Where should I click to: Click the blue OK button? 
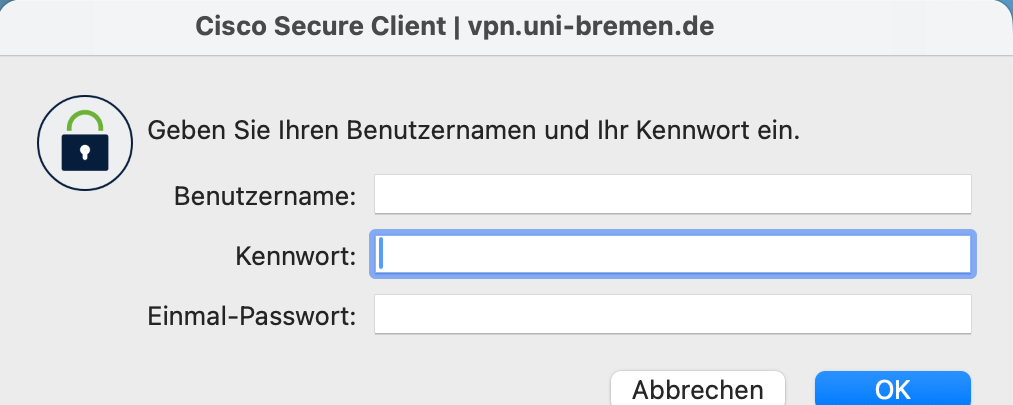coord(892,389)
